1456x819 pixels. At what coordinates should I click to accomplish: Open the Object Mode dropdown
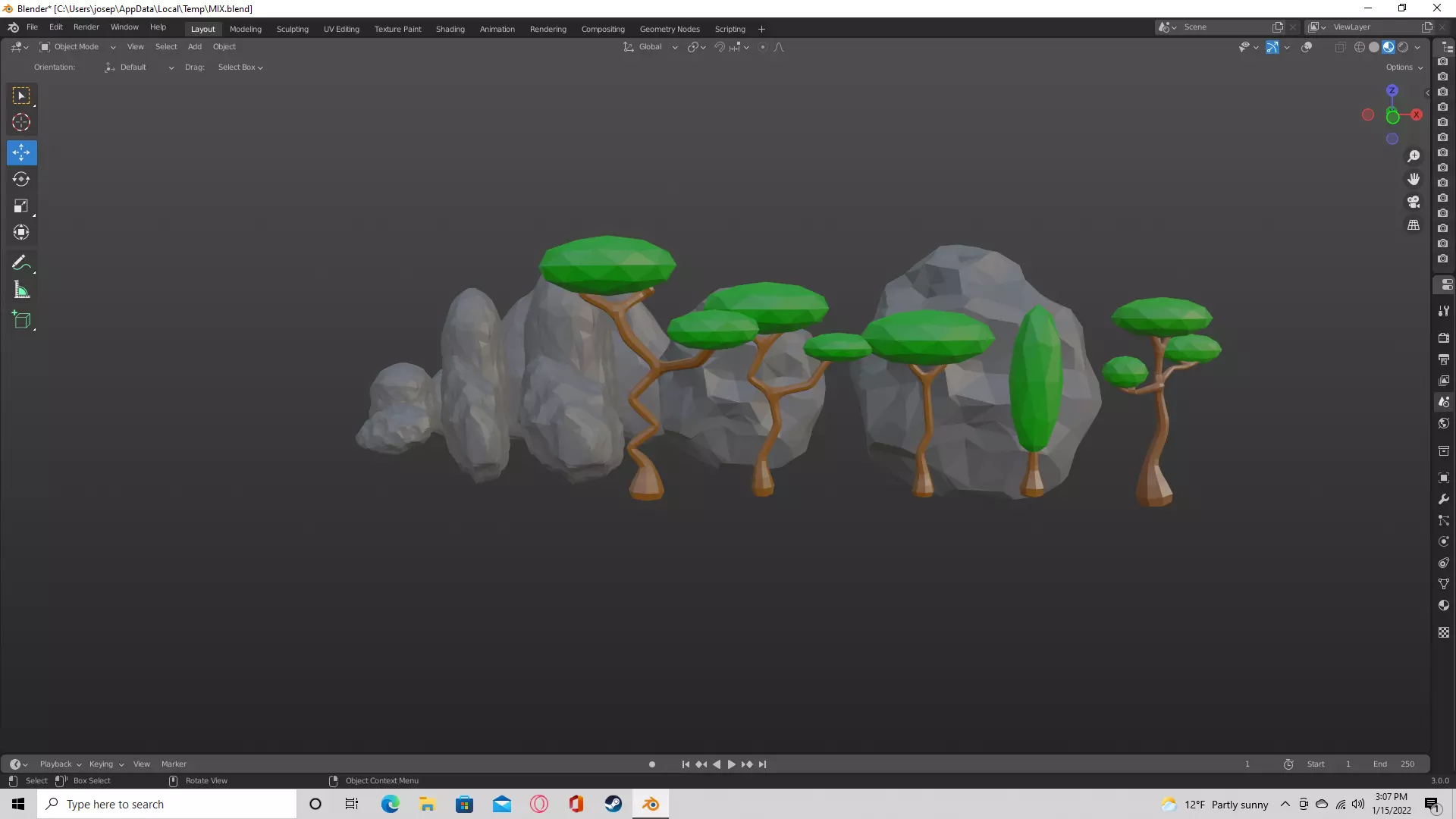coord(77,47)
